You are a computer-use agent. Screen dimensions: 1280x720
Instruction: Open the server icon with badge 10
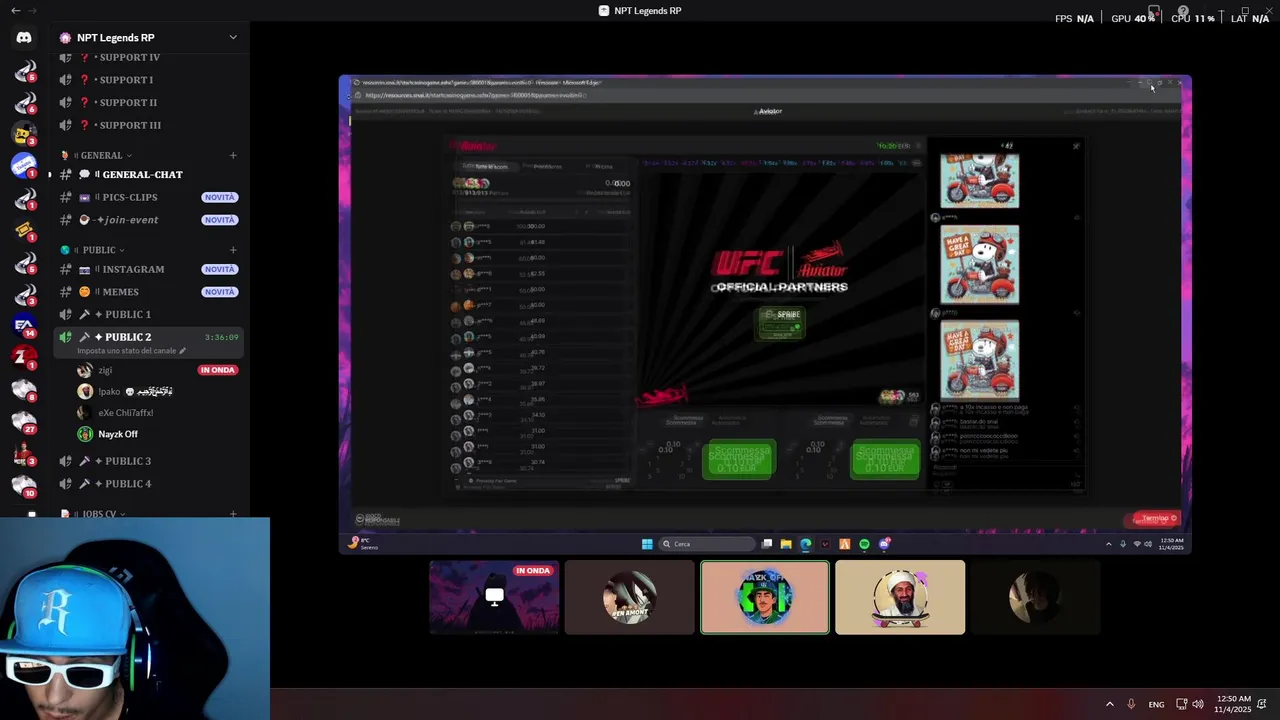[24, 485]
